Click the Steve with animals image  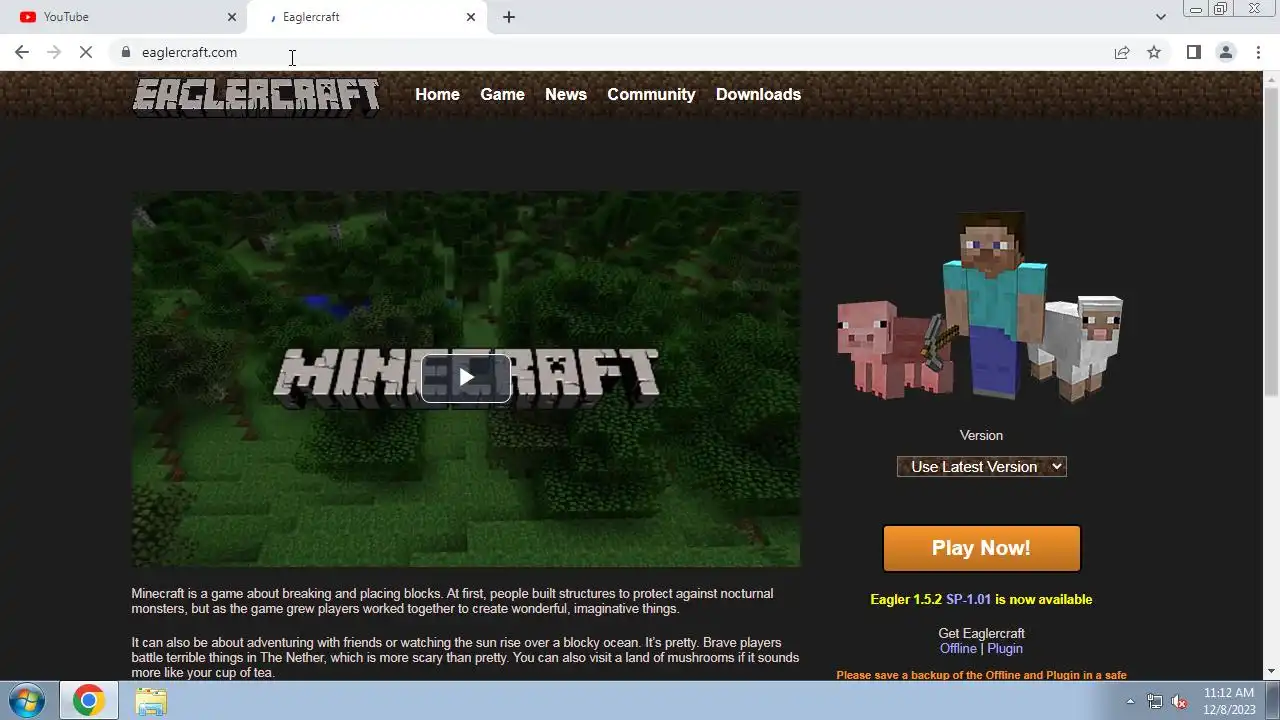click(x=980, y=305)
